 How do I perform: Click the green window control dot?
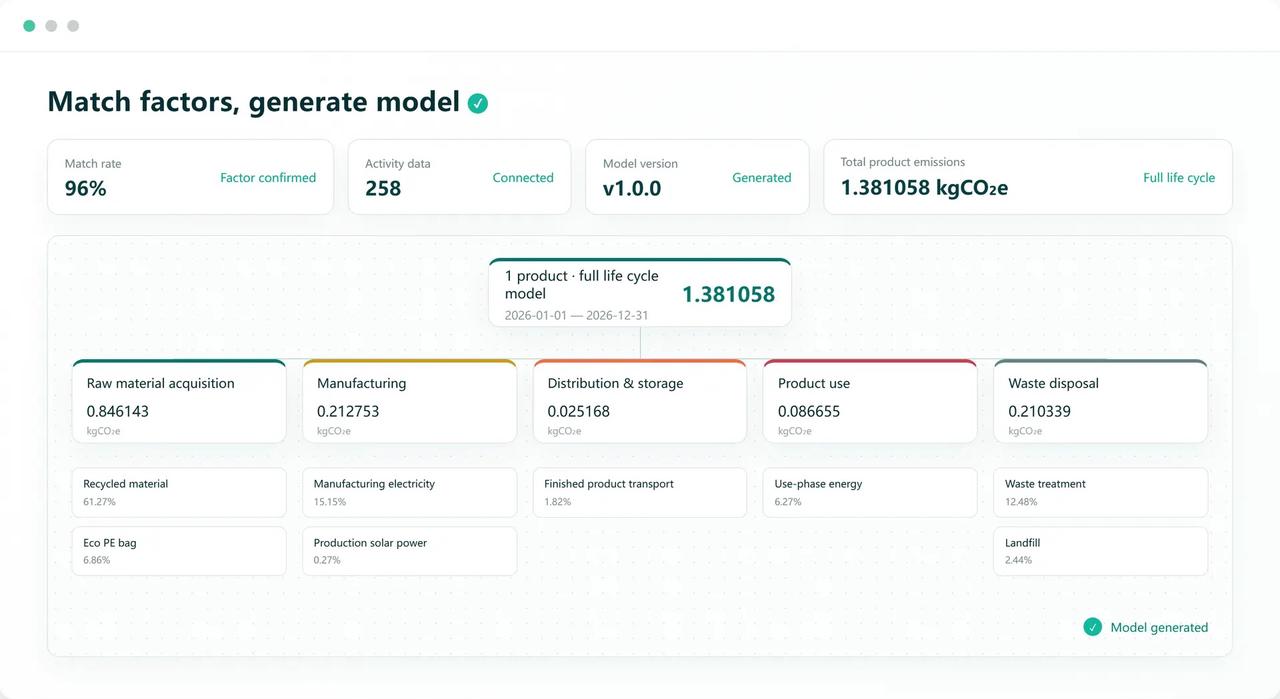tap(29, 26)
